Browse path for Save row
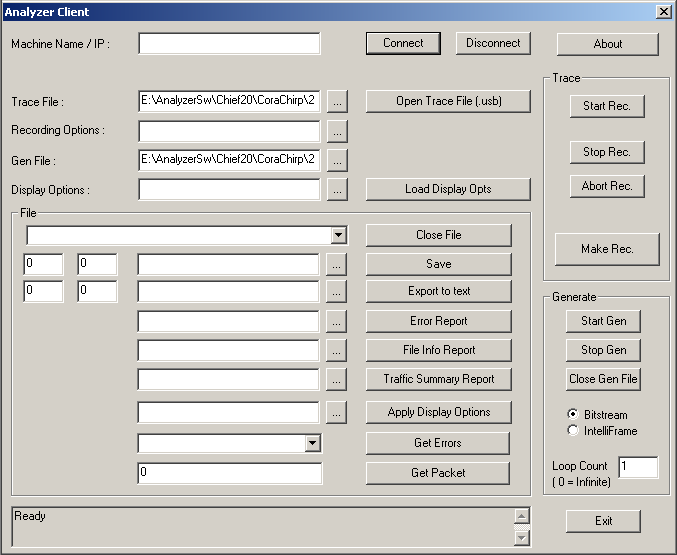Viewport: 677px width, 555px height. point(336,264)
